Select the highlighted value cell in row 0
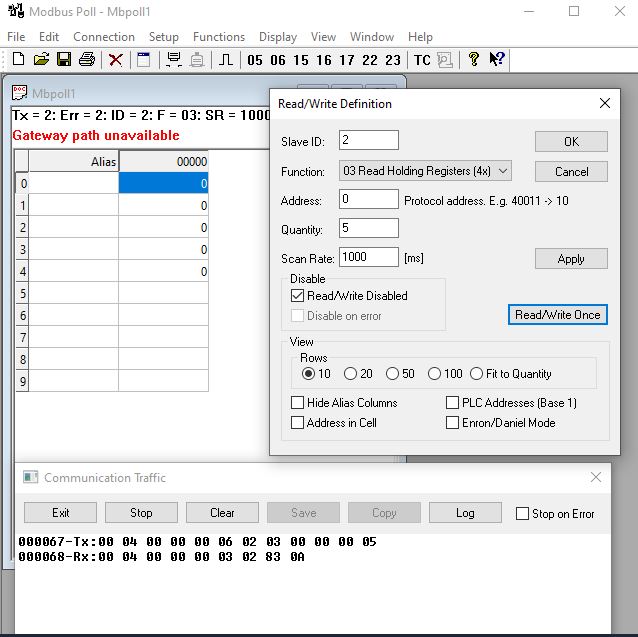Viewport: 638px width, 637px height. tap(164, 183)
